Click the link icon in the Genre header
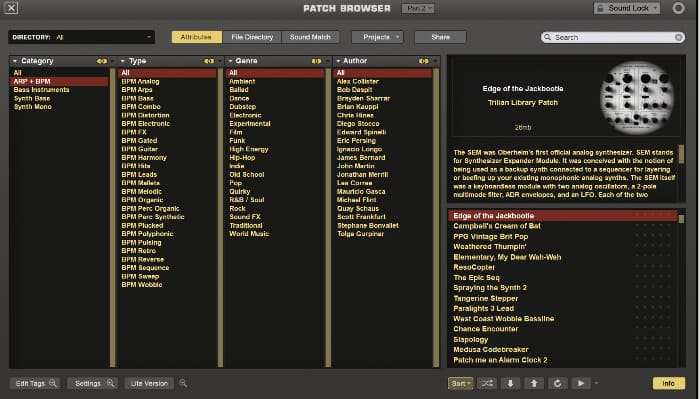 click(317, 61)
